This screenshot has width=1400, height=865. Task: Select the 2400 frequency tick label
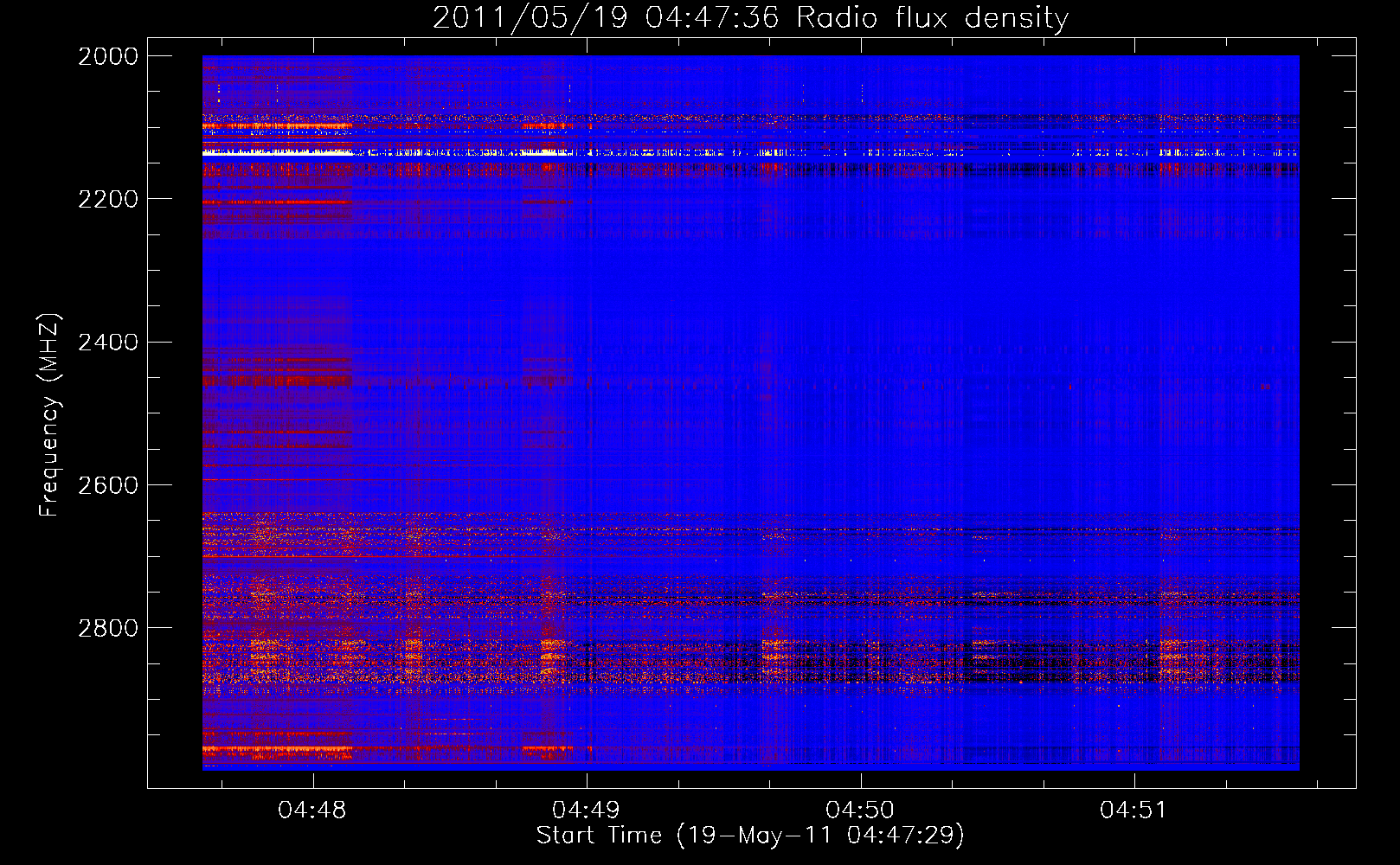point(108,343)
